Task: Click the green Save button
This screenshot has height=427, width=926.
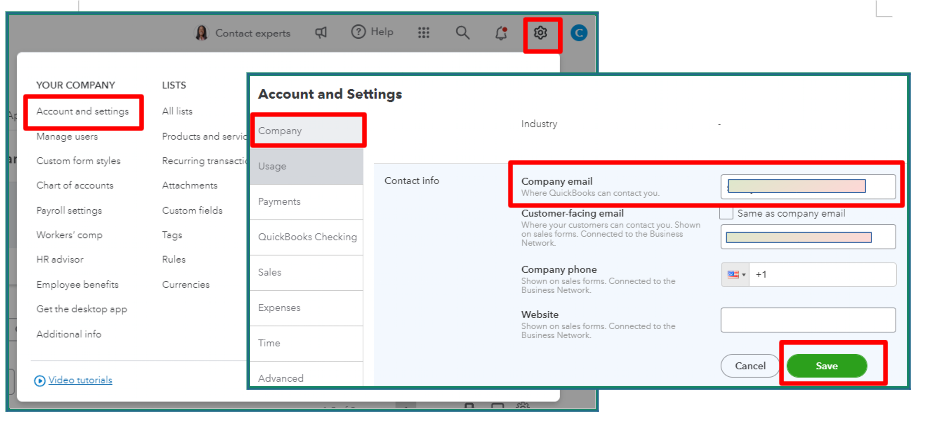Action: point(827,366)
